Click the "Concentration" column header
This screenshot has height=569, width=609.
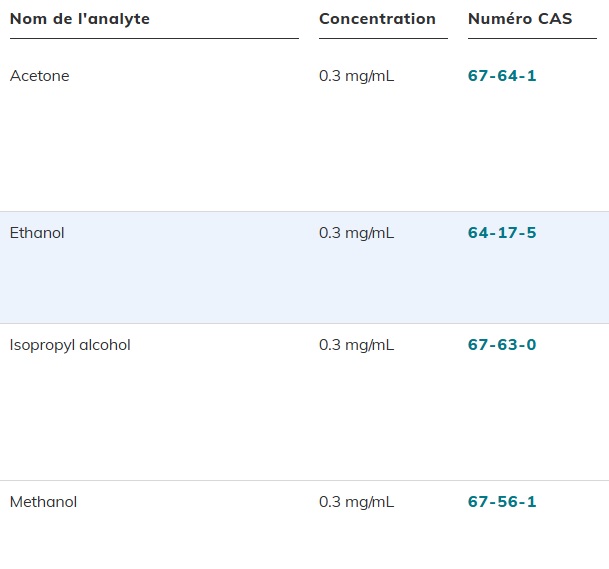pyautogui.click(x=377, y=19)
